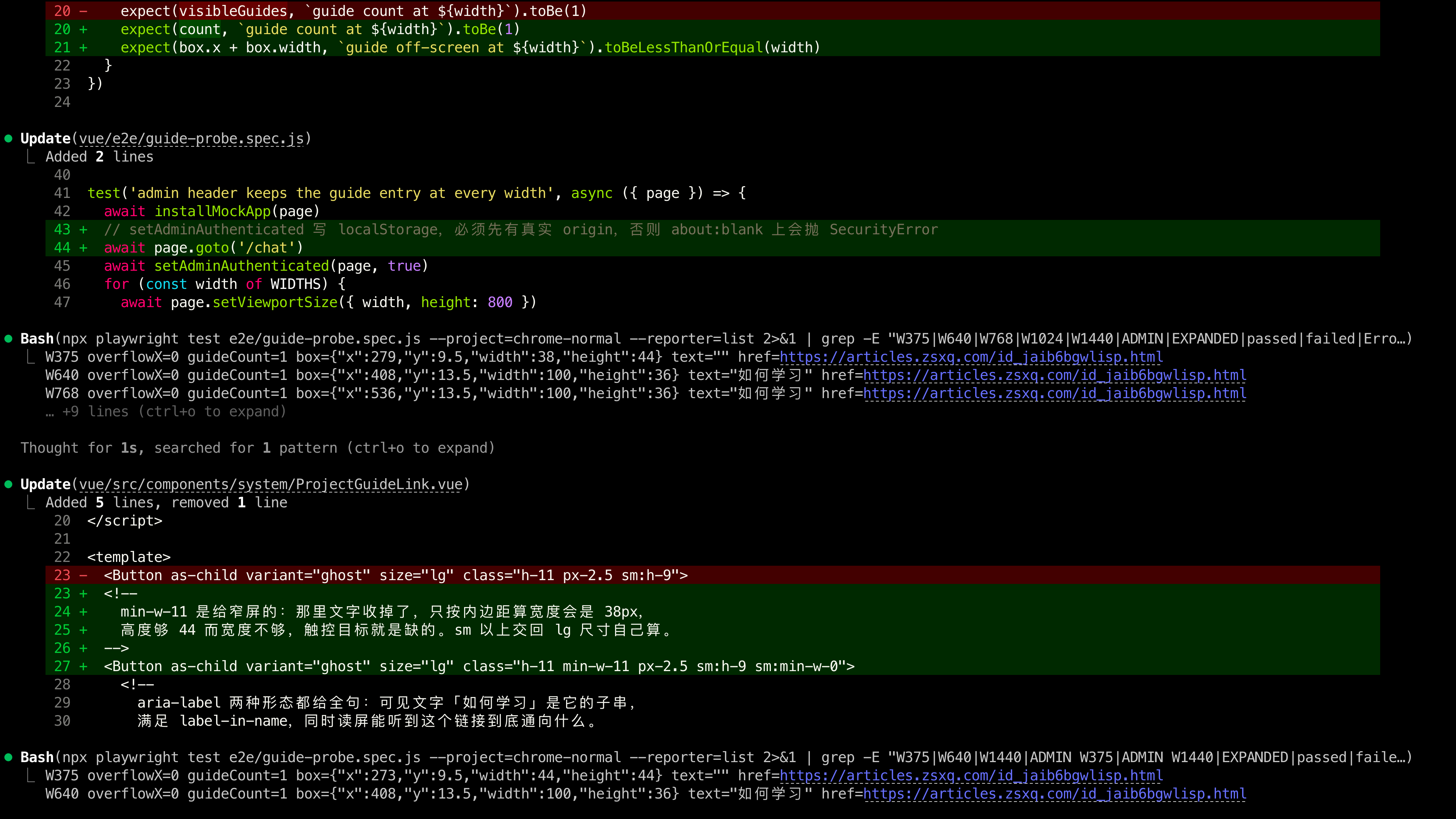Viewport: 1456px width, 819px height.
Task: Click line 22 '<template>'
Action: 129,557
